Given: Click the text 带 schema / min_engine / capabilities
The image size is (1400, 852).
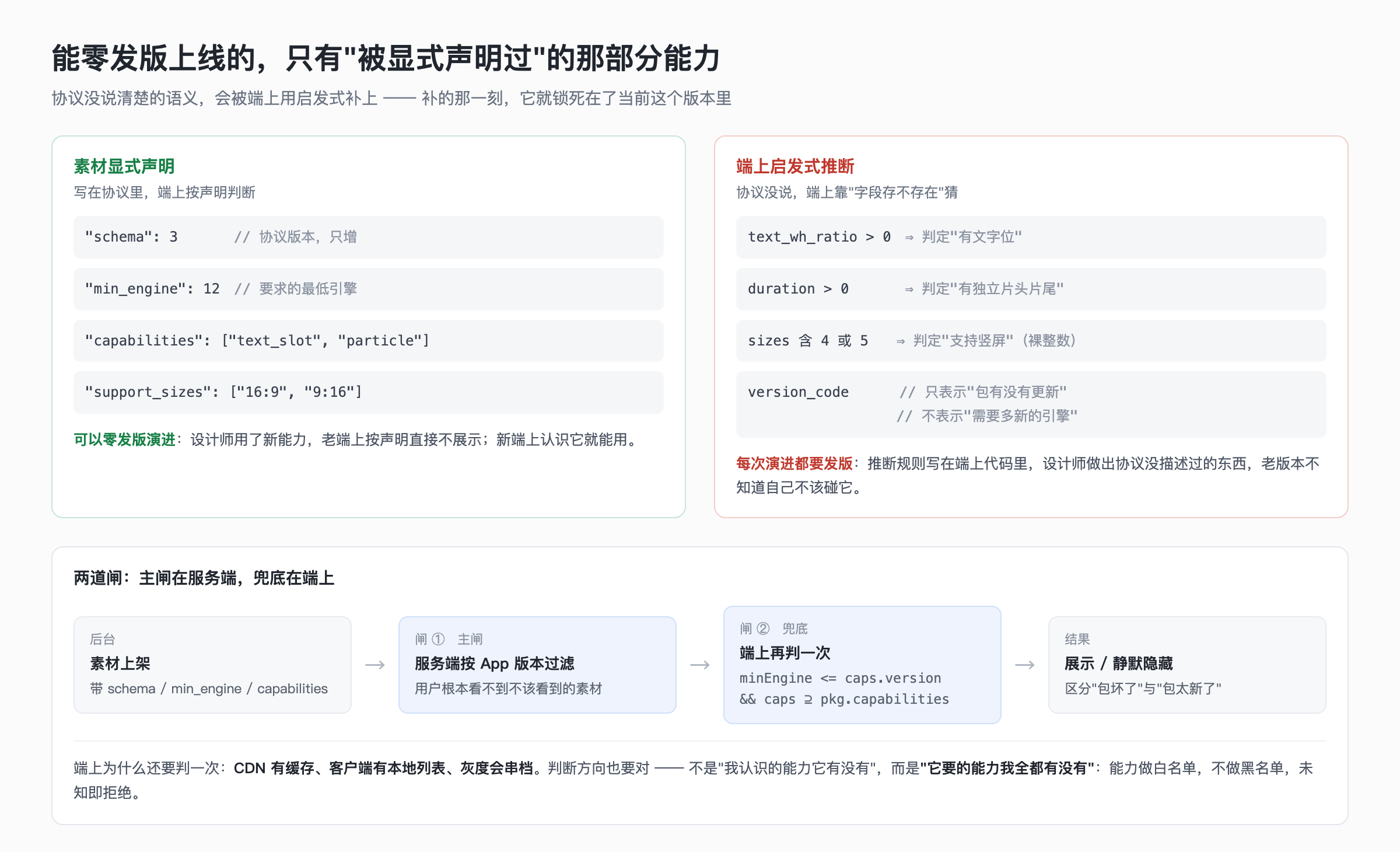Looking at the screenshot, I should tap(209, 689).
